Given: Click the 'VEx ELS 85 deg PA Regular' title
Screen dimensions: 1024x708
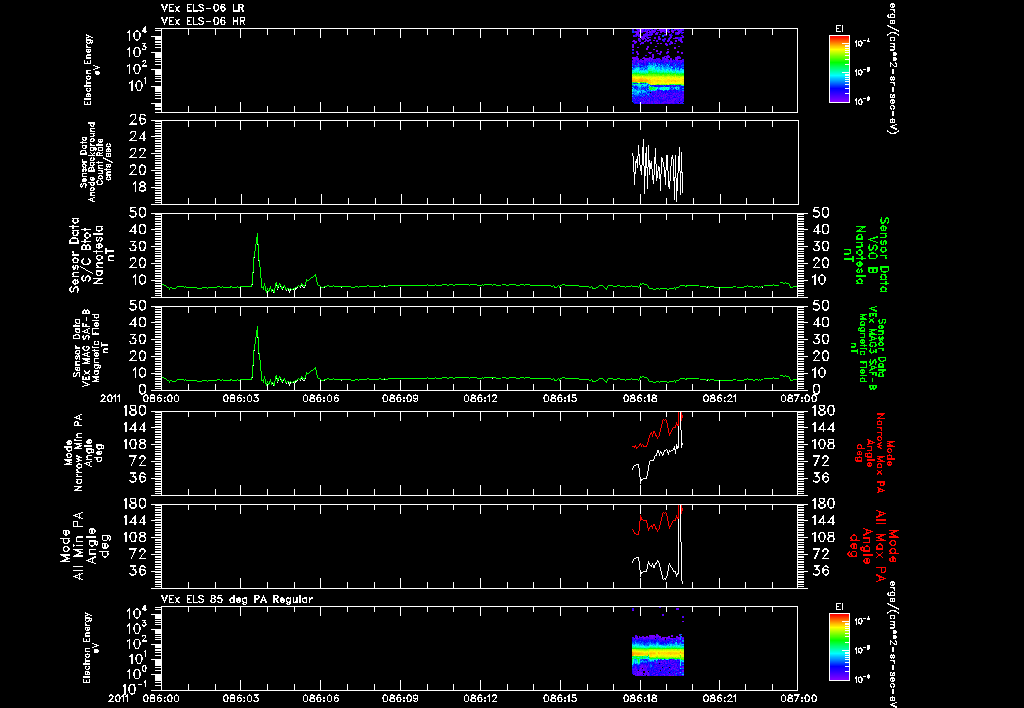Looking at the screenshot, I should (237, 600).
